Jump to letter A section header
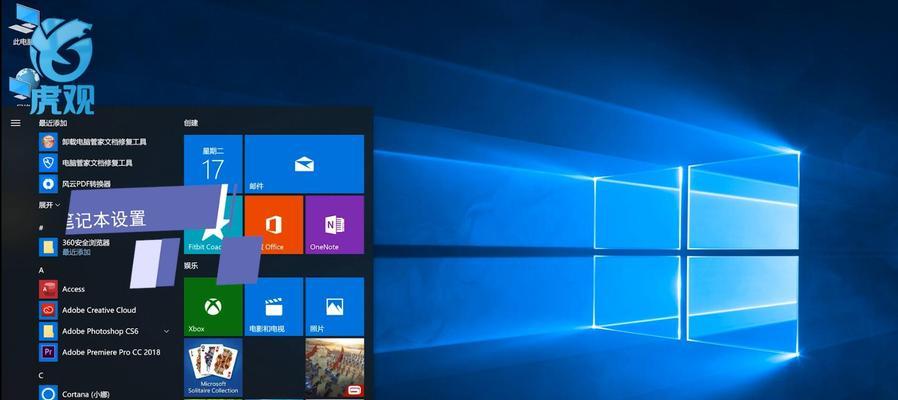 pos(41,270)
